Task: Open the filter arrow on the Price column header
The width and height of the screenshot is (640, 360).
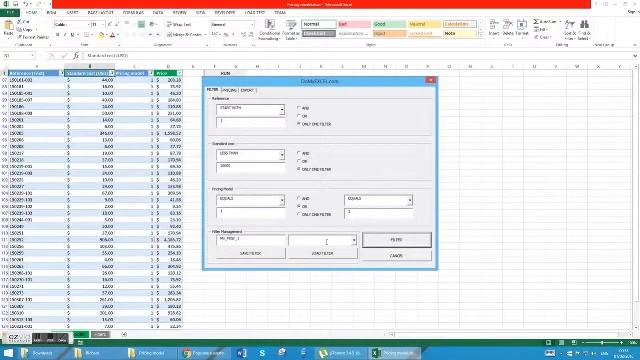Action: (x=179, y=73)
